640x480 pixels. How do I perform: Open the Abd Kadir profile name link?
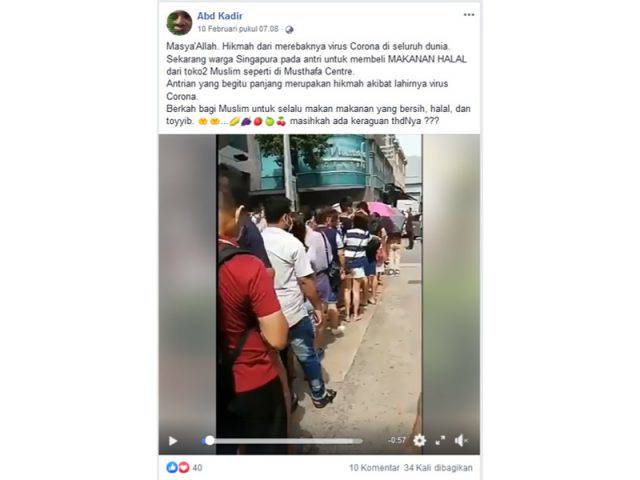coord(220,16)
